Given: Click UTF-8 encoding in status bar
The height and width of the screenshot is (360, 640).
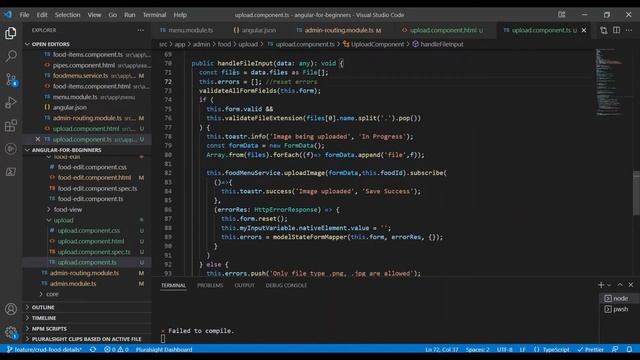Looking at the screenshot, I should tap(504, 349).
